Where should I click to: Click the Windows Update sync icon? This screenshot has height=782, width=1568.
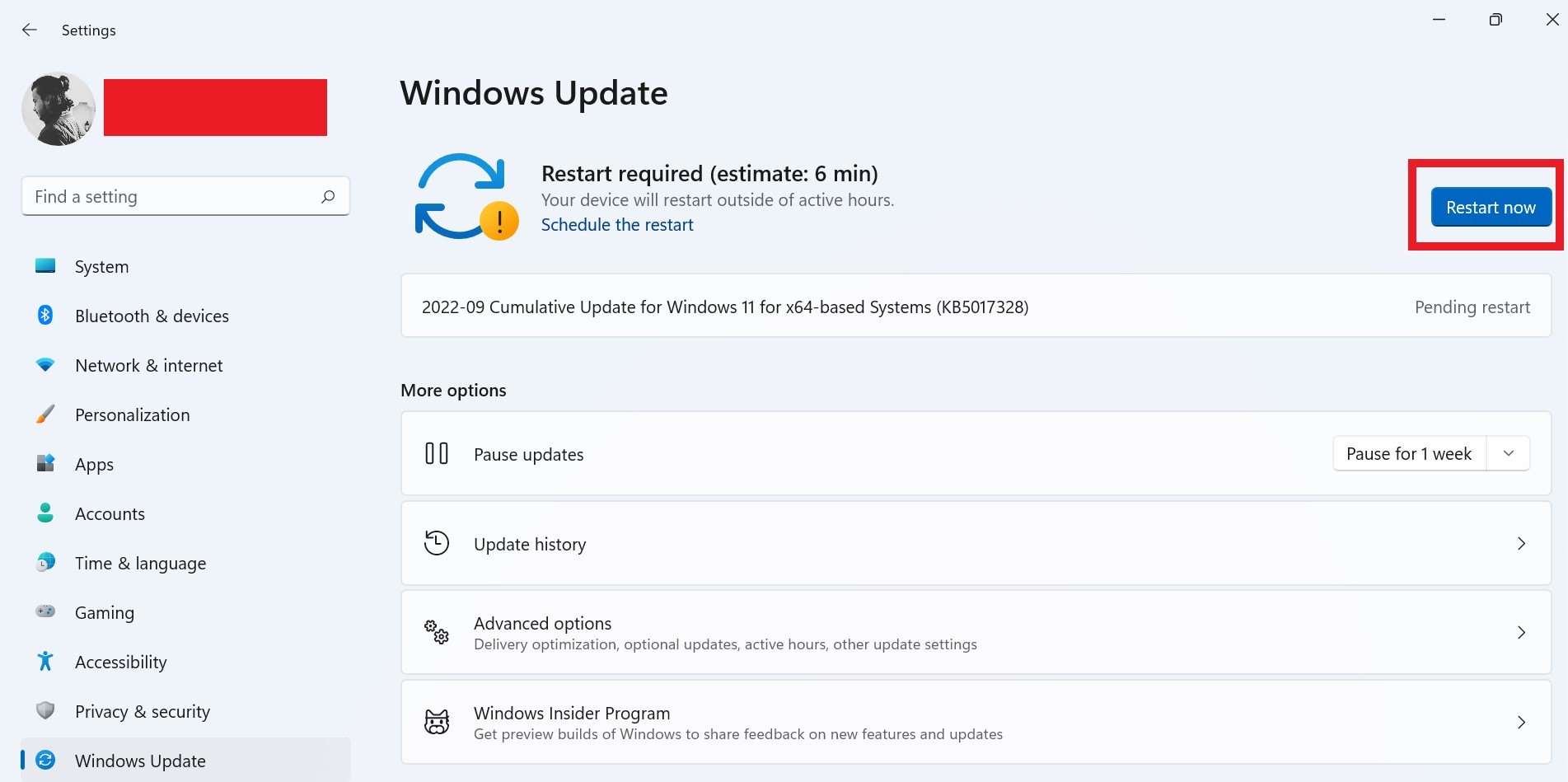click(x=44, y=761)
